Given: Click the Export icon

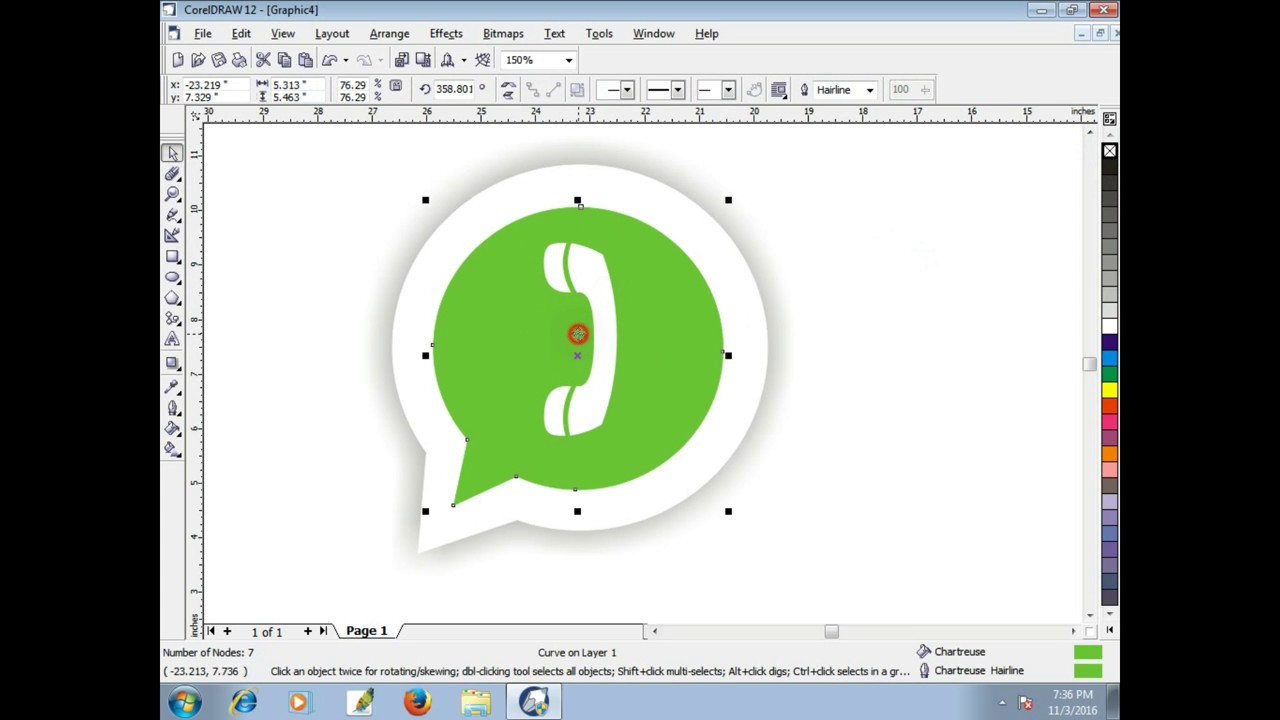Looking at the screenshot, I should click(x=423, y=60).
